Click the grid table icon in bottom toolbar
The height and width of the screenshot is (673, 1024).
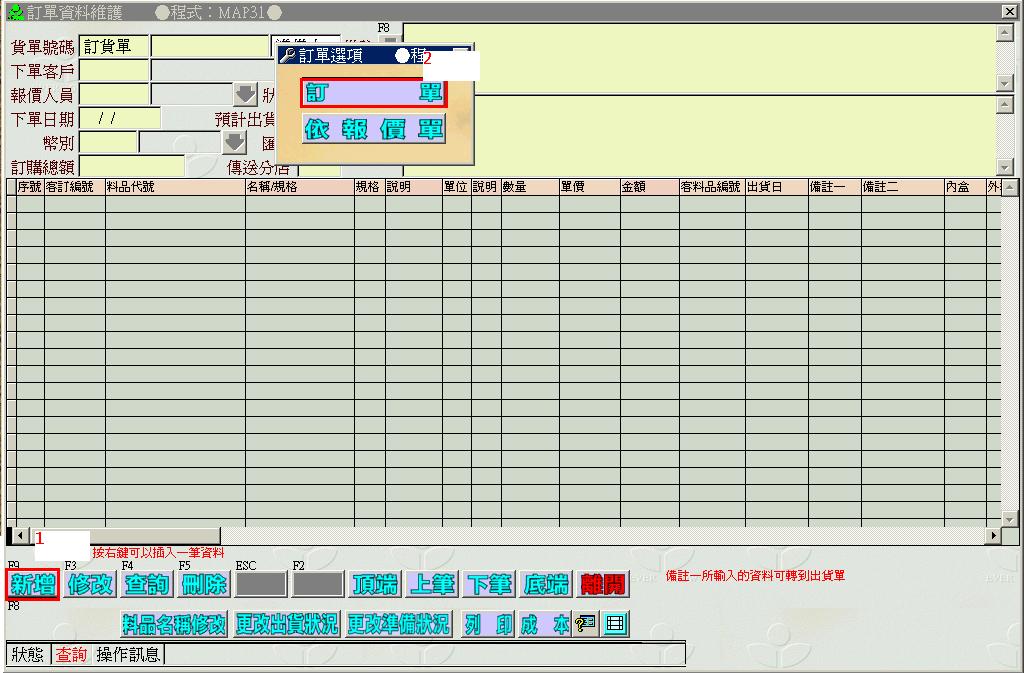(616, 625)
